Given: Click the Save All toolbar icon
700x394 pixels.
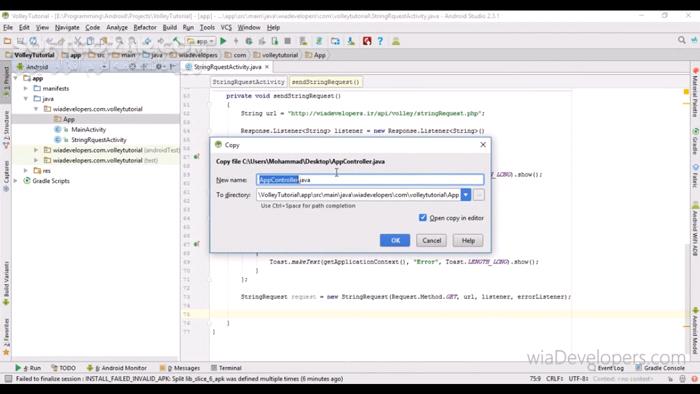Looking at the screenshot, I should pyautogui.click(x=20, y=41).
